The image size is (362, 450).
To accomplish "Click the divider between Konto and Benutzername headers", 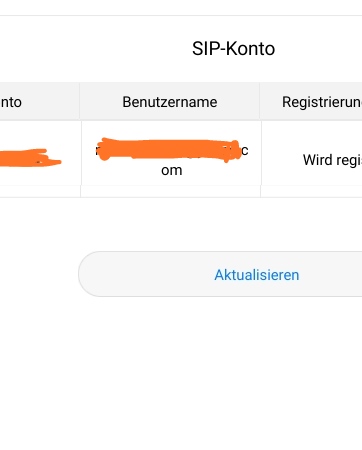I will [x=80, y=101].
